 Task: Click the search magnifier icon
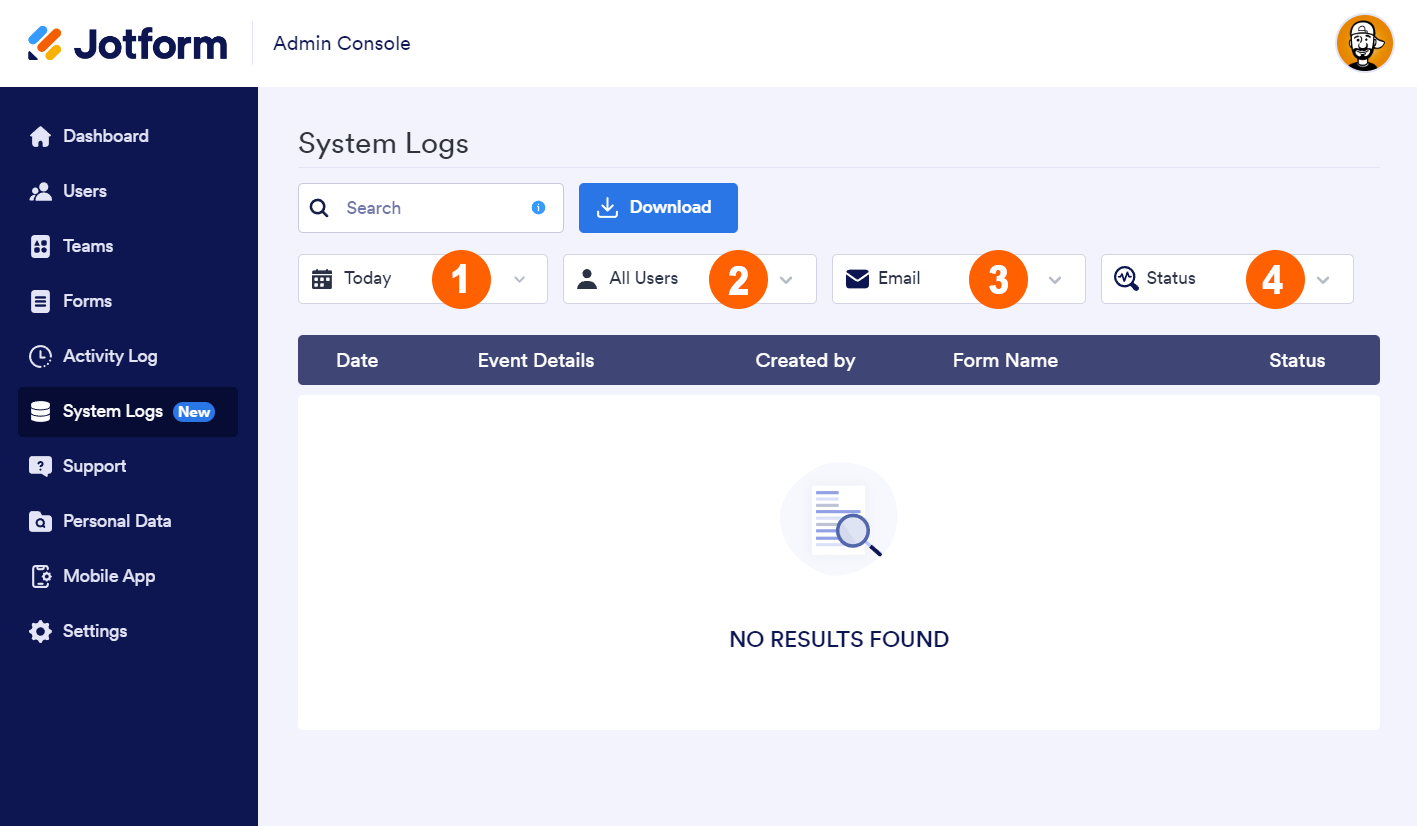[319, 208]
